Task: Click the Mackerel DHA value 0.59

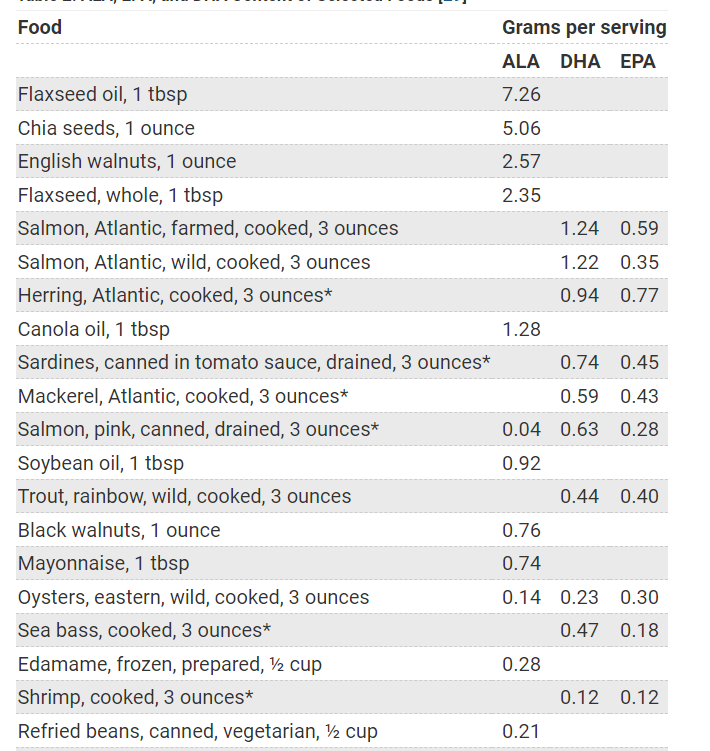Action: click(x=580, y=396)
